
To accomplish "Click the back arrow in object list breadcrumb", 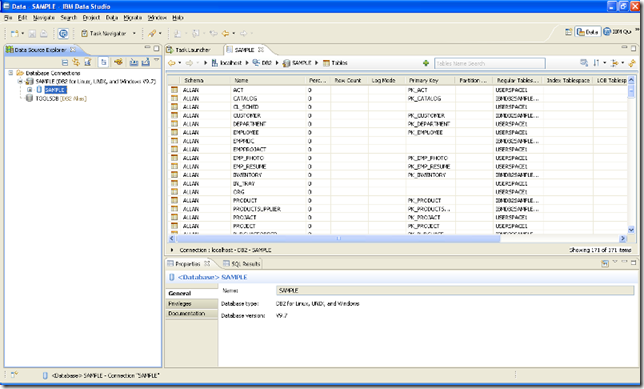I will point(172,63).
